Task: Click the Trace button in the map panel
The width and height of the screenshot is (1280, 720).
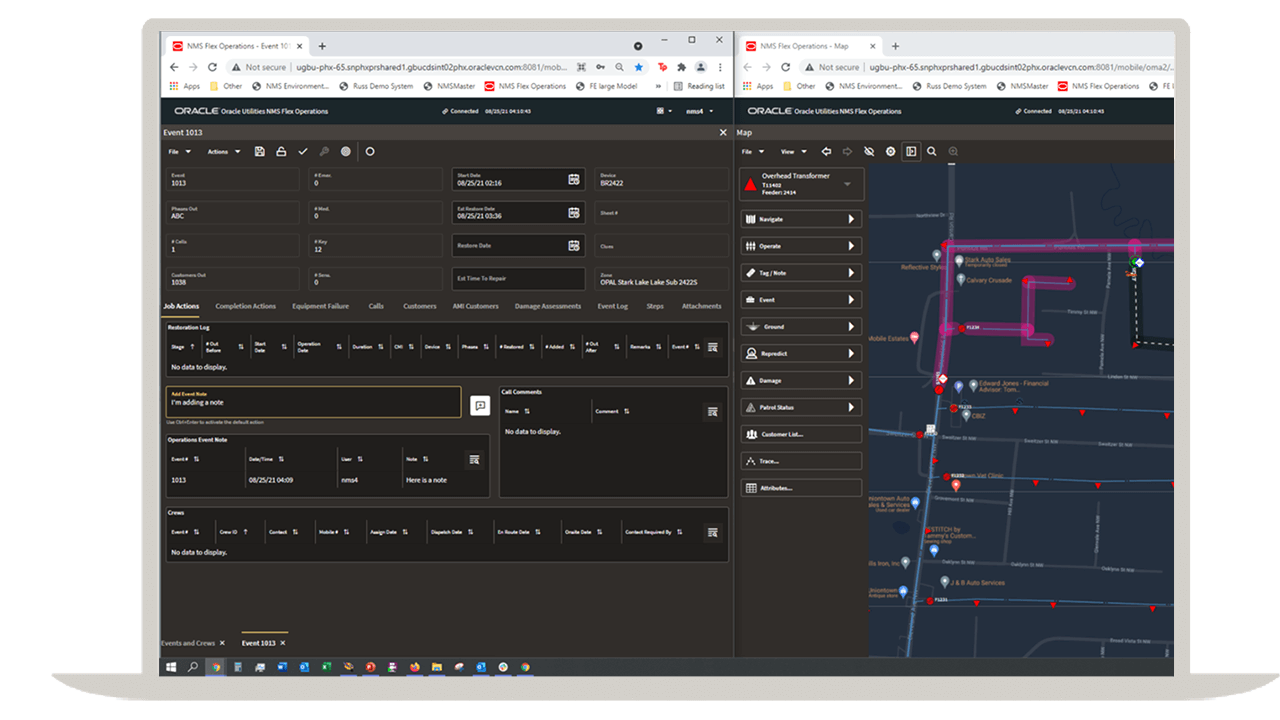Action: coord(801,462)
